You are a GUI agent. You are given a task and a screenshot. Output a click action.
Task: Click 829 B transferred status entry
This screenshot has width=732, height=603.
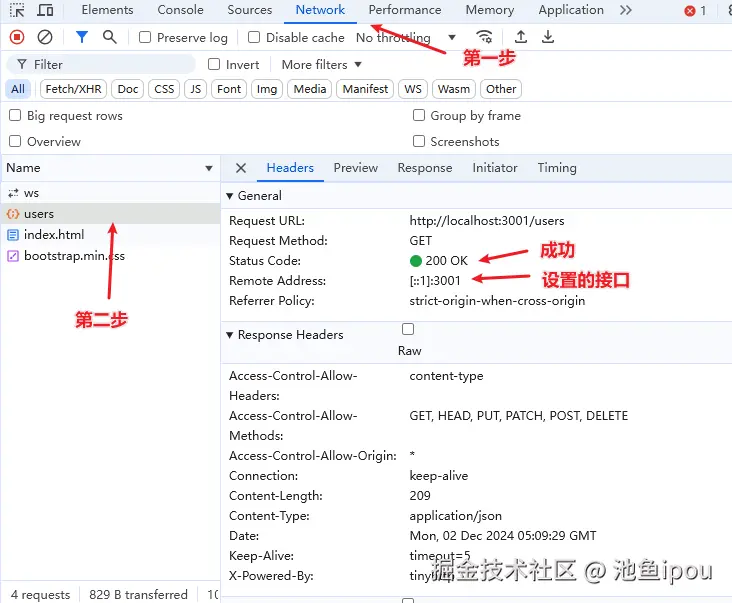coord(138,595)
